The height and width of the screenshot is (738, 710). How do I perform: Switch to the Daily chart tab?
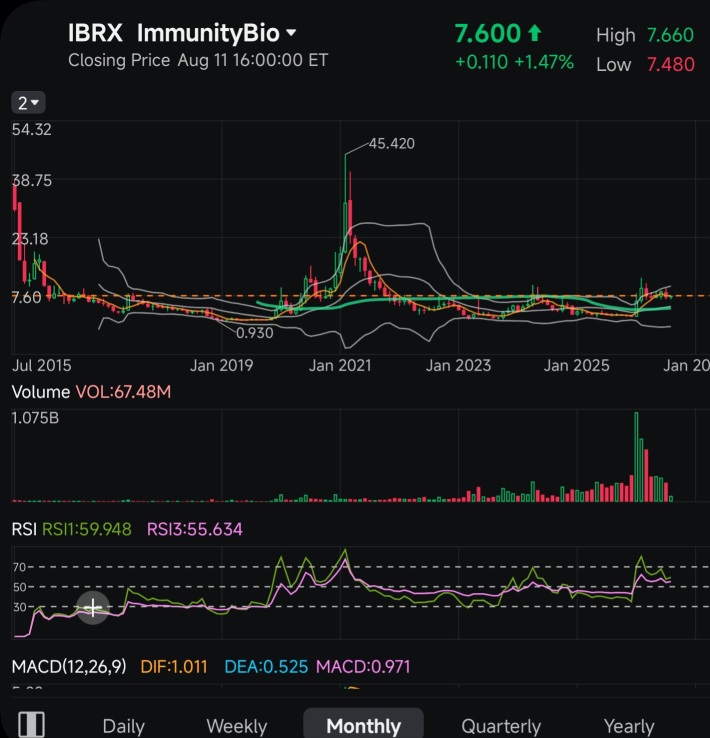coord(123,726)
